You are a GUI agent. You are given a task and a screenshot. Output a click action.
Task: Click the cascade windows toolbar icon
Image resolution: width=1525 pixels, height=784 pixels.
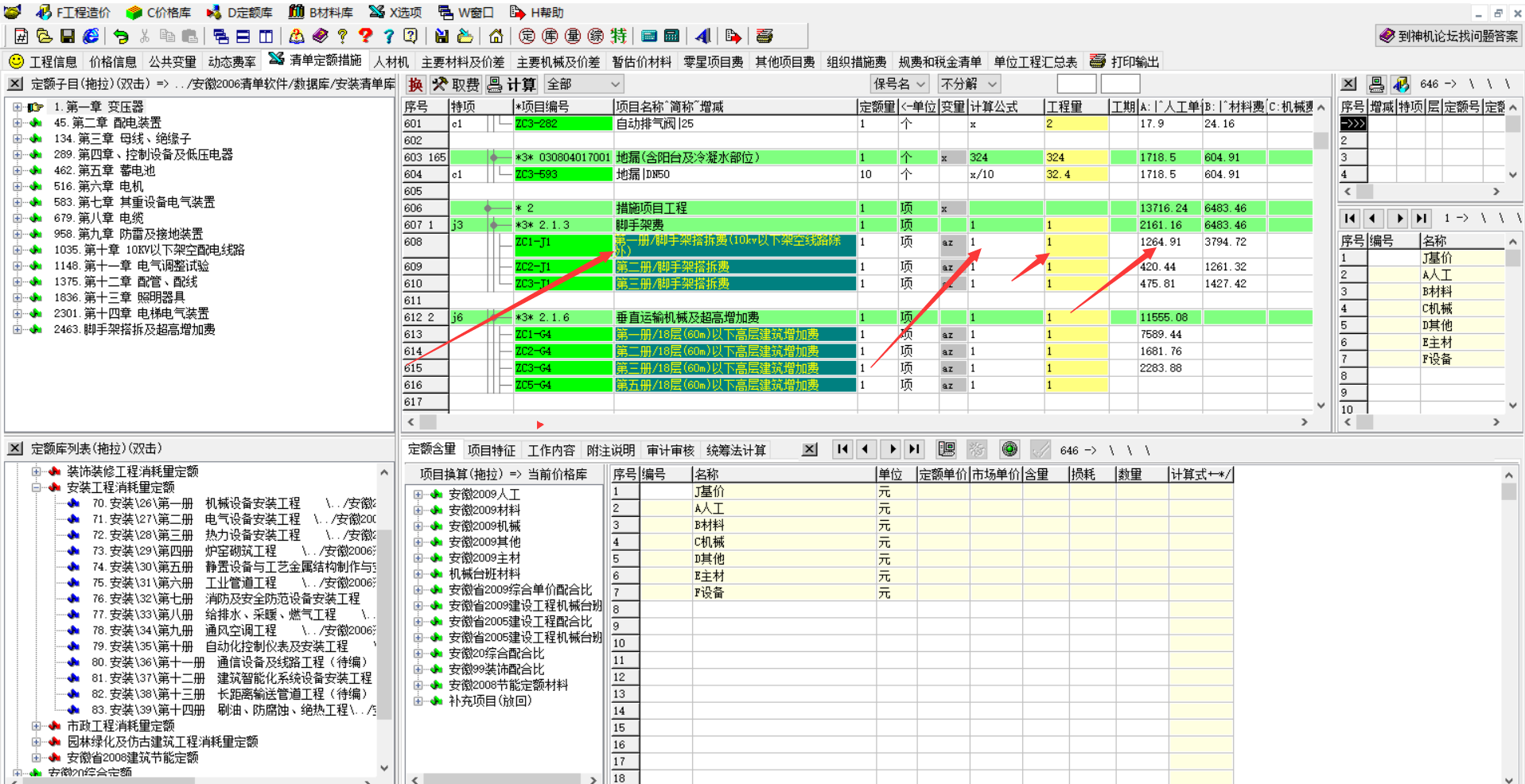(x=220, y=37)
